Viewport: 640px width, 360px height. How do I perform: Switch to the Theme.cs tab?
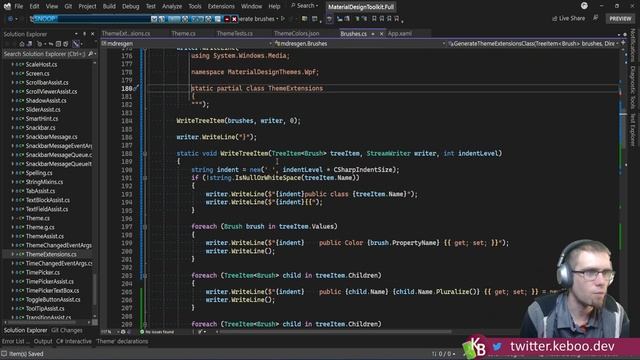click(x=183, y=33)
